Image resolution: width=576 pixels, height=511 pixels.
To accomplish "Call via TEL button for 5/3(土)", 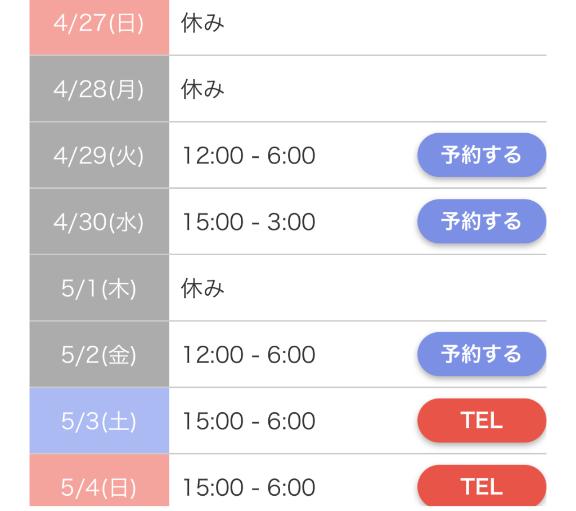I will coord(482,420).
